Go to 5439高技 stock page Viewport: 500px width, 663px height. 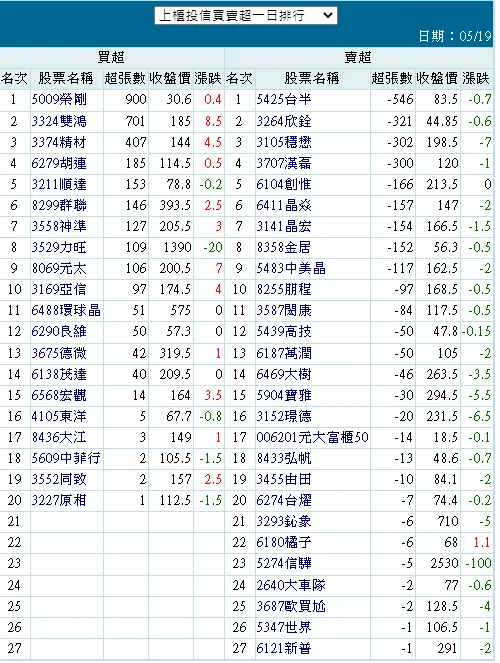coord(284,332)
